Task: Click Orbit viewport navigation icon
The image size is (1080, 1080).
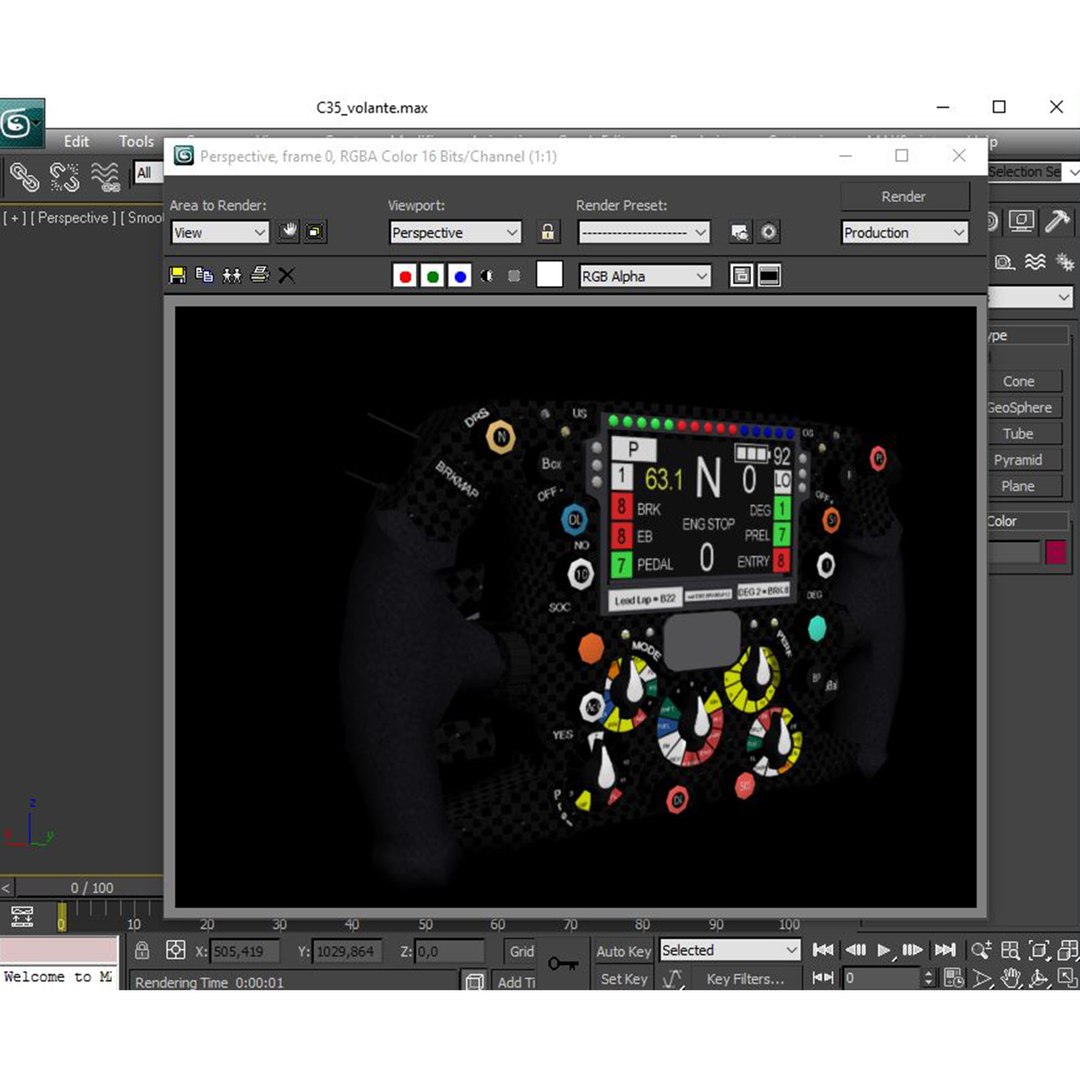Action: tap(1039, 977)
